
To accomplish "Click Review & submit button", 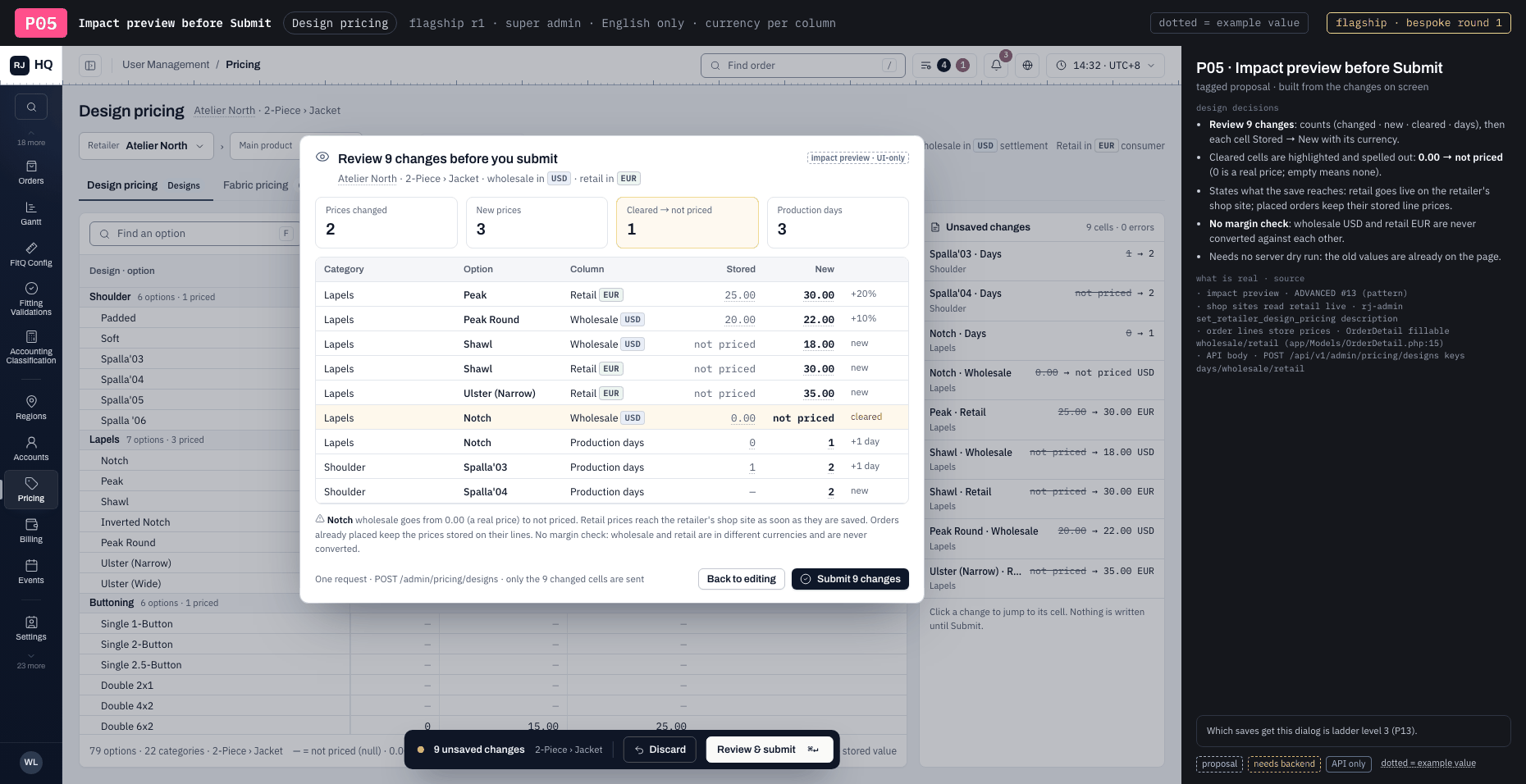I will (x=770, y=750).
